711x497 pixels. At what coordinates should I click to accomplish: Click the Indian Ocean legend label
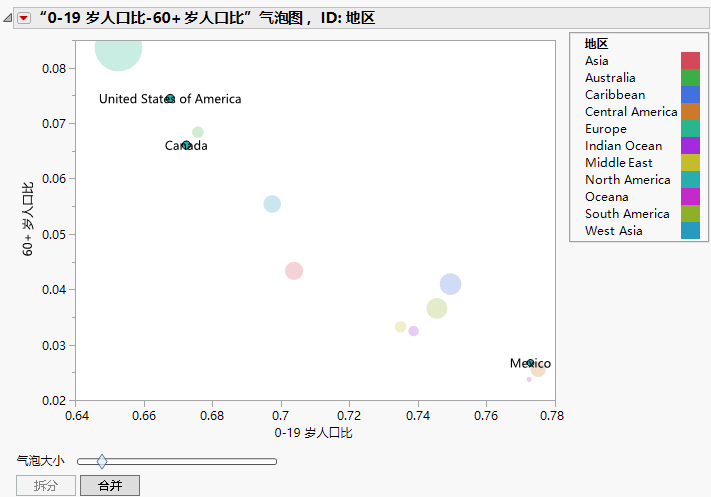pyautogui.click(x=623, y=146)
